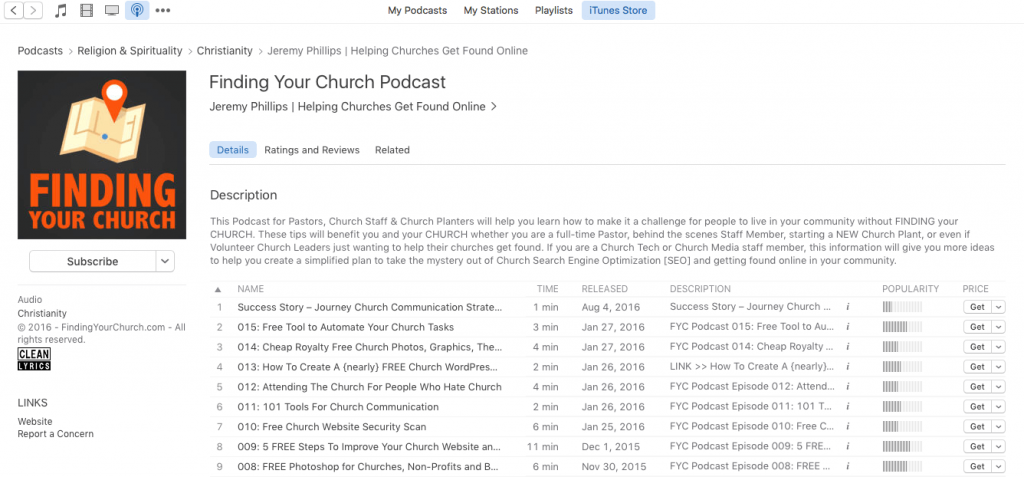Go forward with the right arrow button
Screen dimensions: 1024x477
pyautogui.click(x=33, y=10)
